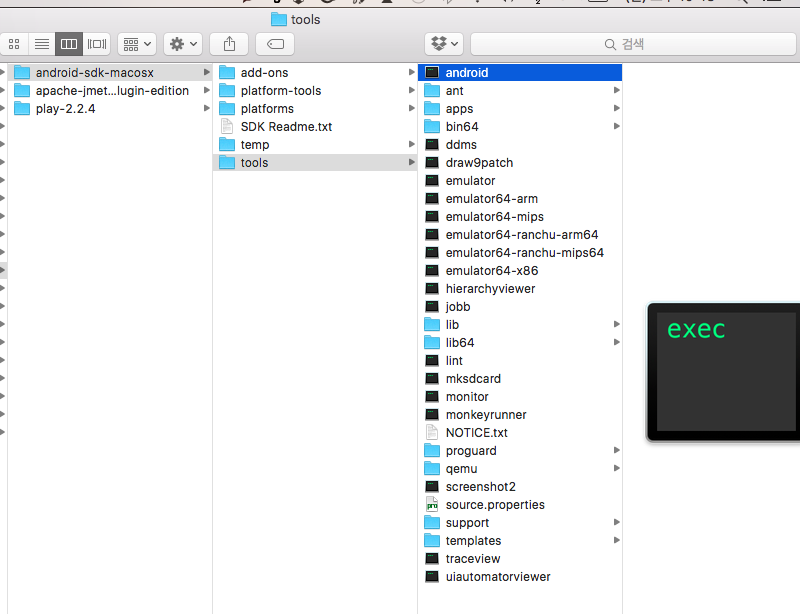Click the jobb executable icon
This screenshot has width=800, height=614.
click(x=432, y=307)
